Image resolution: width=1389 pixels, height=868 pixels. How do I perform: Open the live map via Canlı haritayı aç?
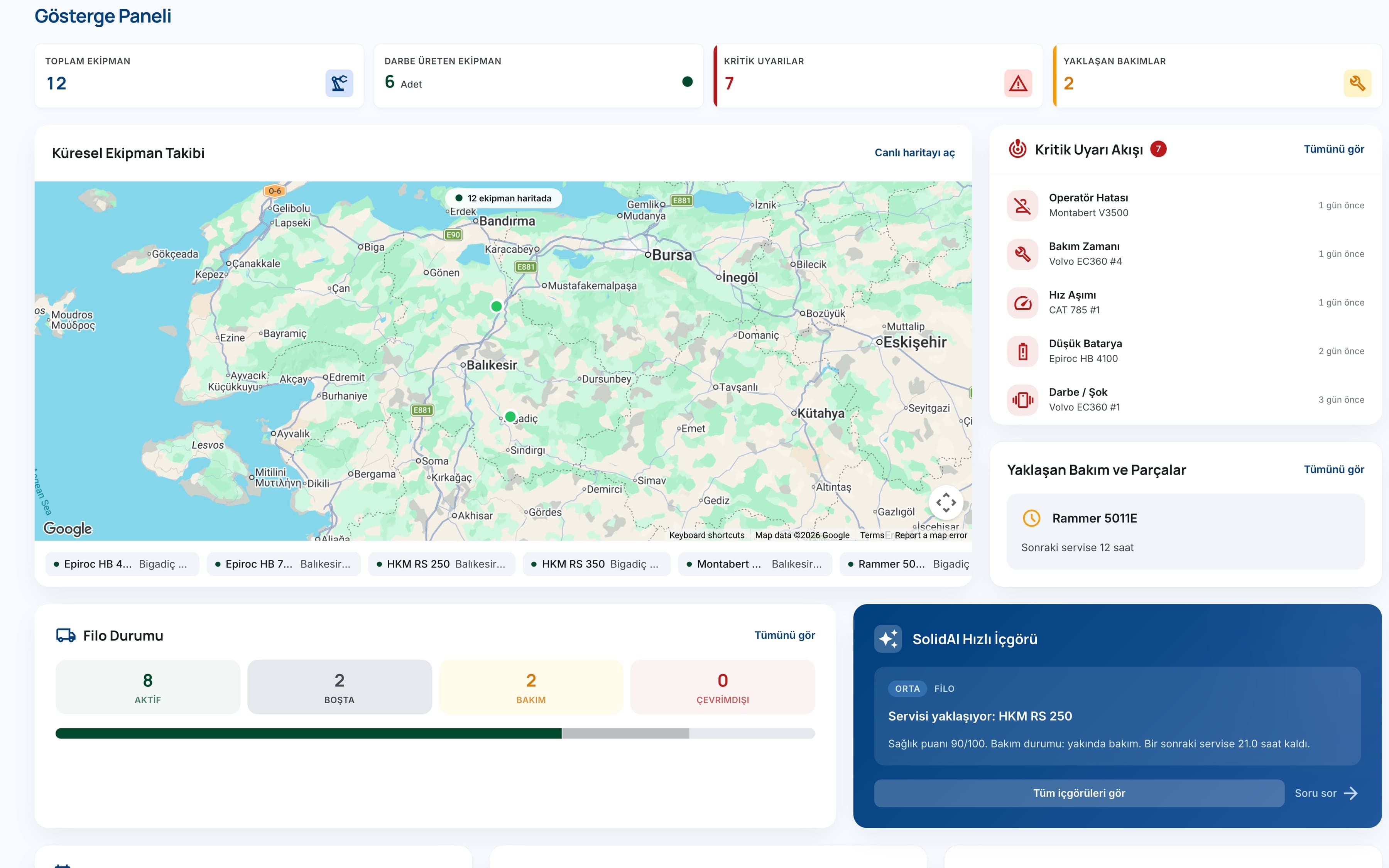[915, 153]
